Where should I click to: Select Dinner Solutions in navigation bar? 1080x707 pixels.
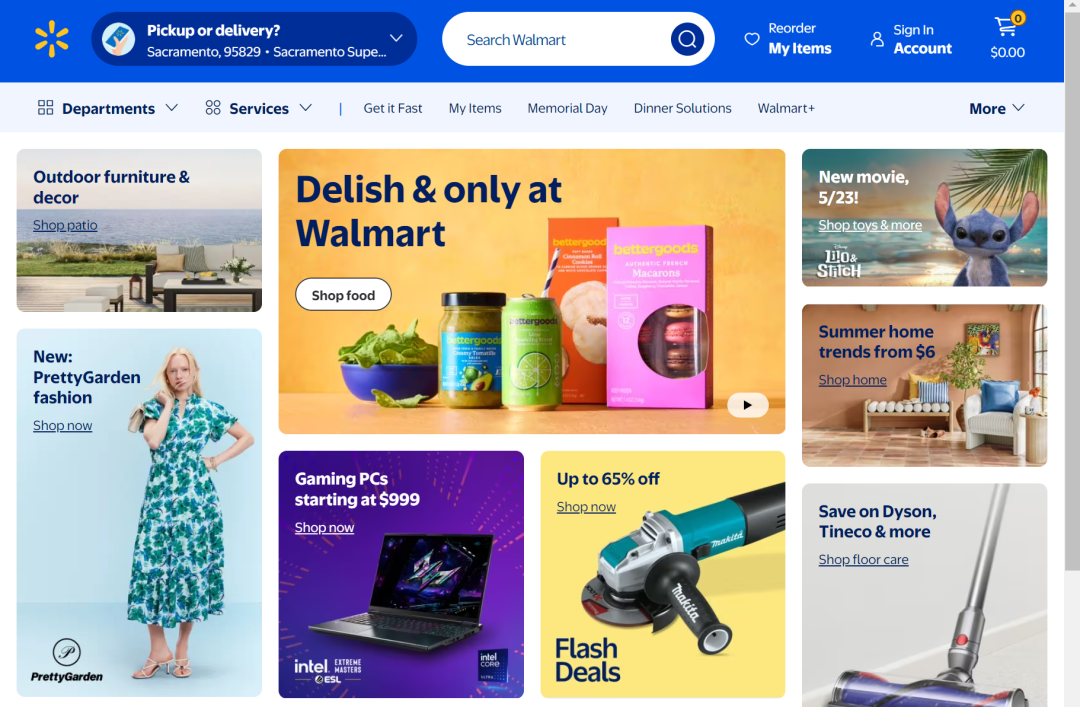tap(682, 108)
